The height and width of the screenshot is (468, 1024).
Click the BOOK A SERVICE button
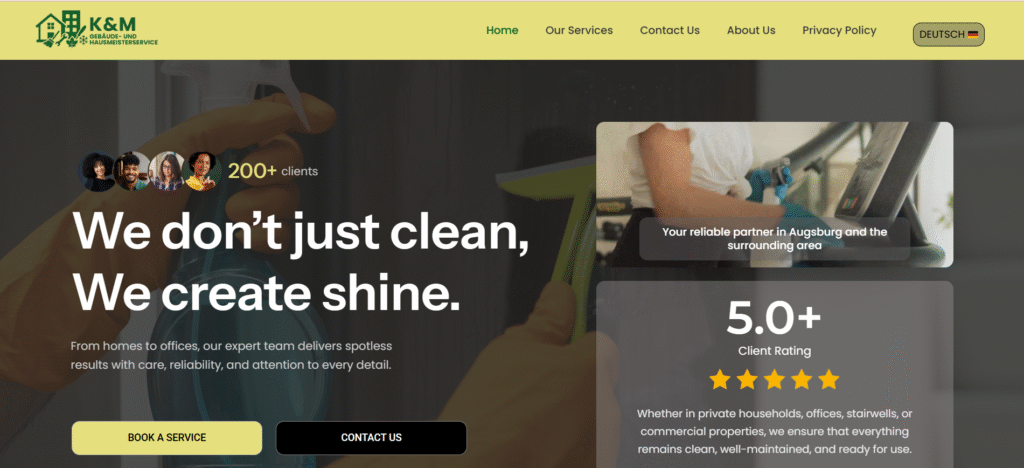167,438
